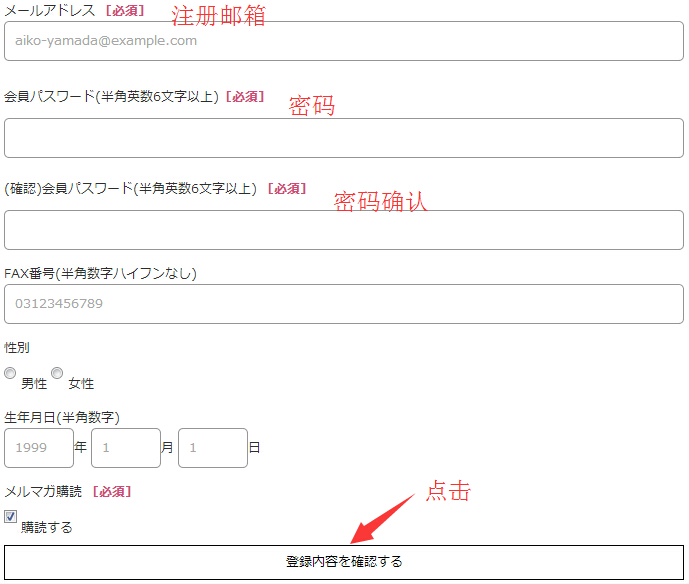Click the birth day field
689x584 pixels.
213,448
